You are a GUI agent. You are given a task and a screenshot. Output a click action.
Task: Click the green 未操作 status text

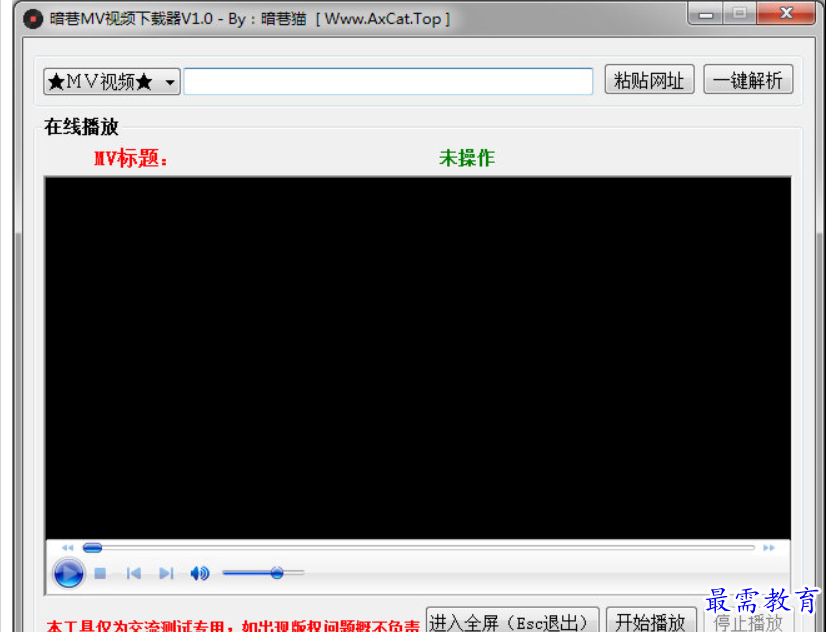pos(467,158)
